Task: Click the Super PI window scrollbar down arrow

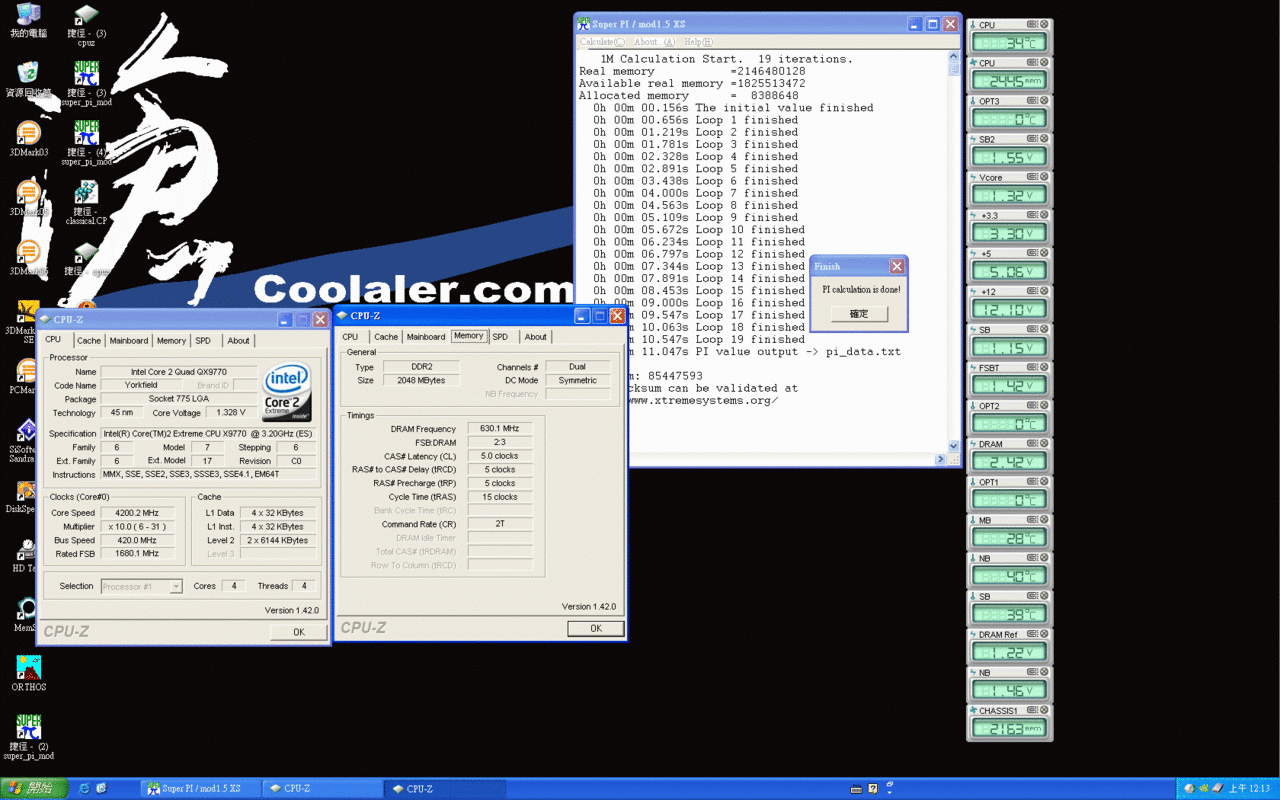Action: tap(953, 446)
